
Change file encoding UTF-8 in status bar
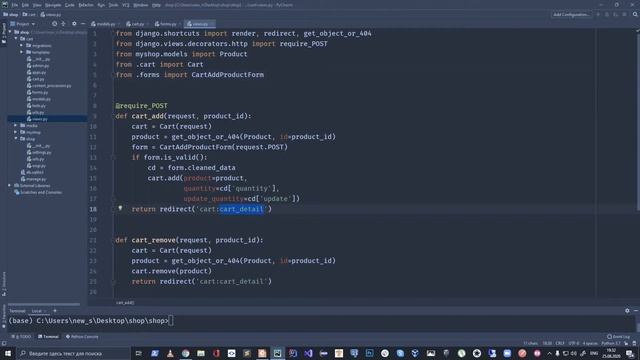[573, 343]
